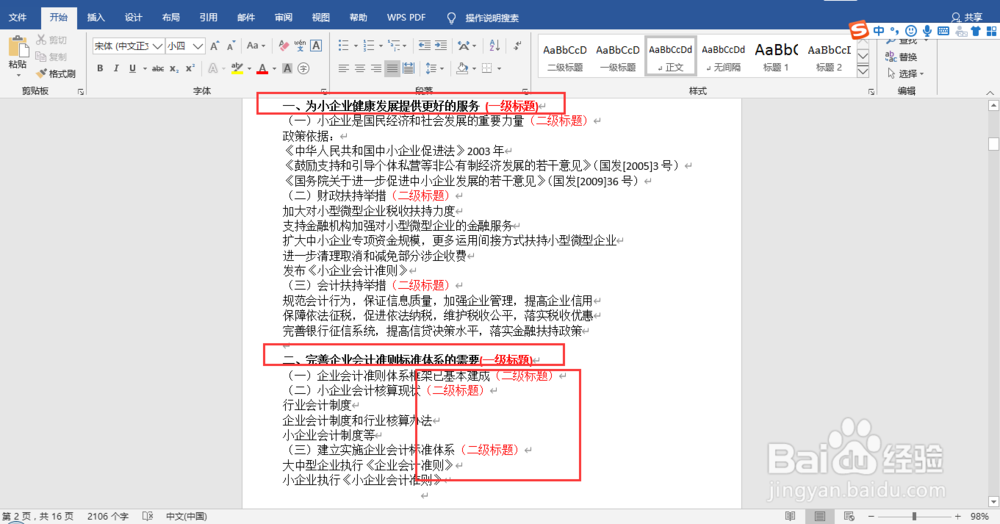The image size is (1000, 524).
Task: Switch to the Review (审阅) tab
Action: coord(284,17)
